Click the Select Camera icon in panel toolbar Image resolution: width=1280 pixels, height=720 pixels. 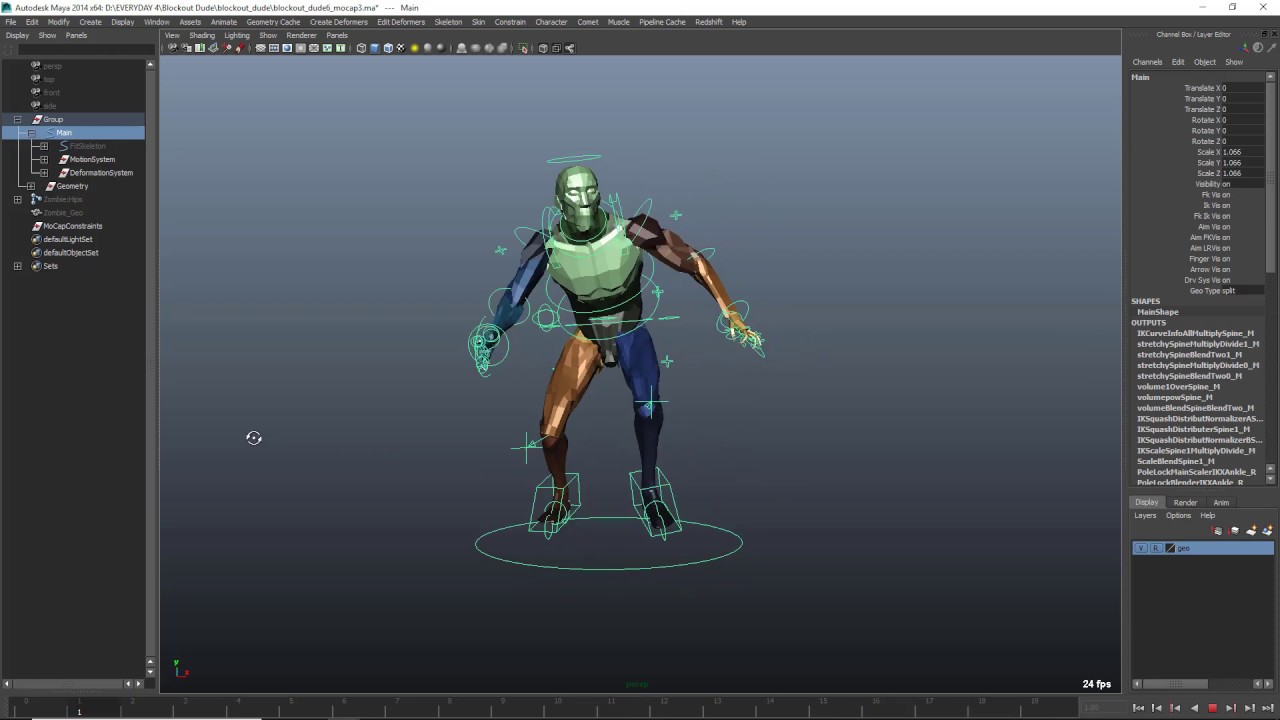click(172, 48)
